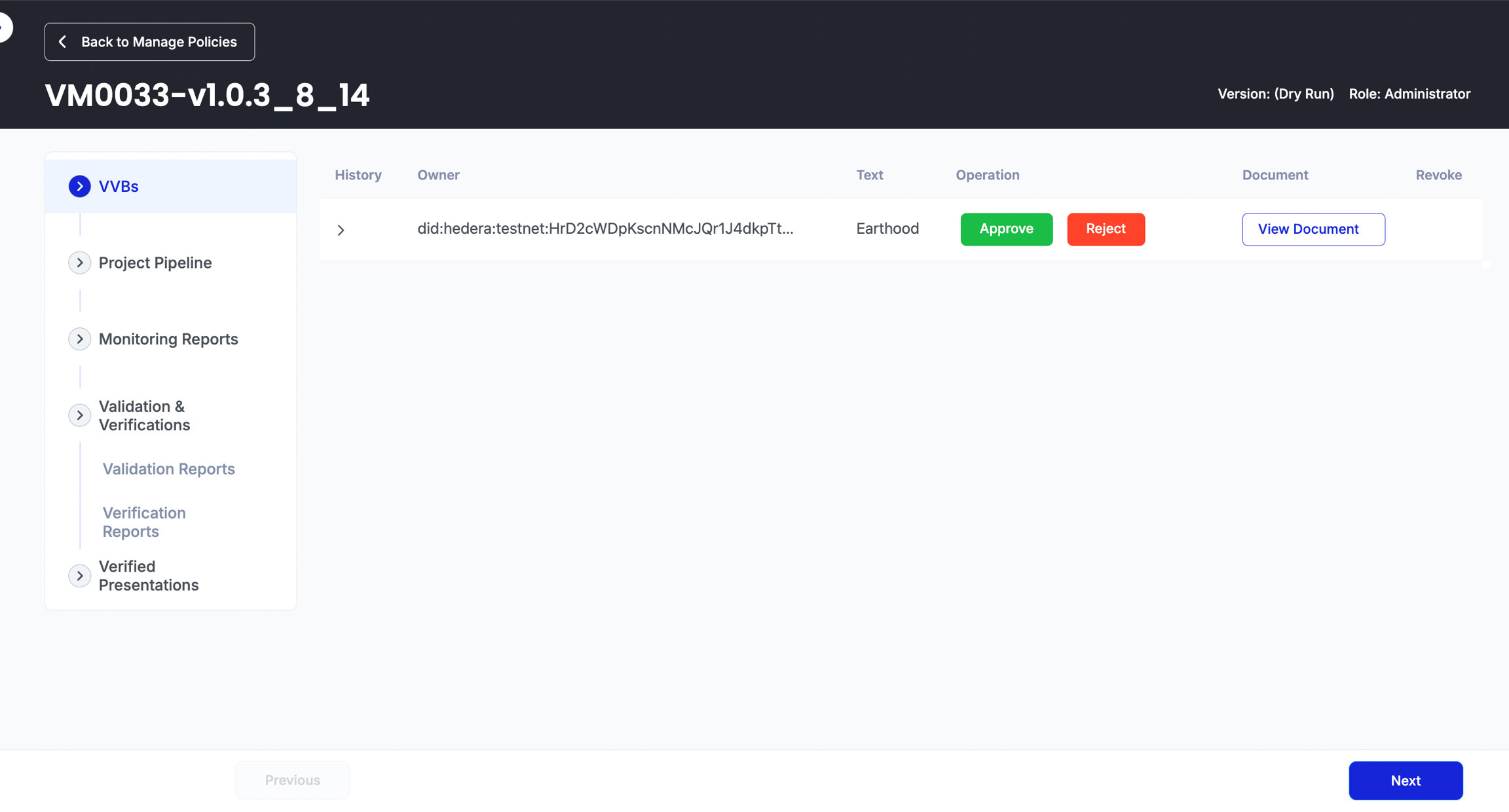Open Verification Reports sub-item
Viewport: 1509px width, 812px height.
144,522
